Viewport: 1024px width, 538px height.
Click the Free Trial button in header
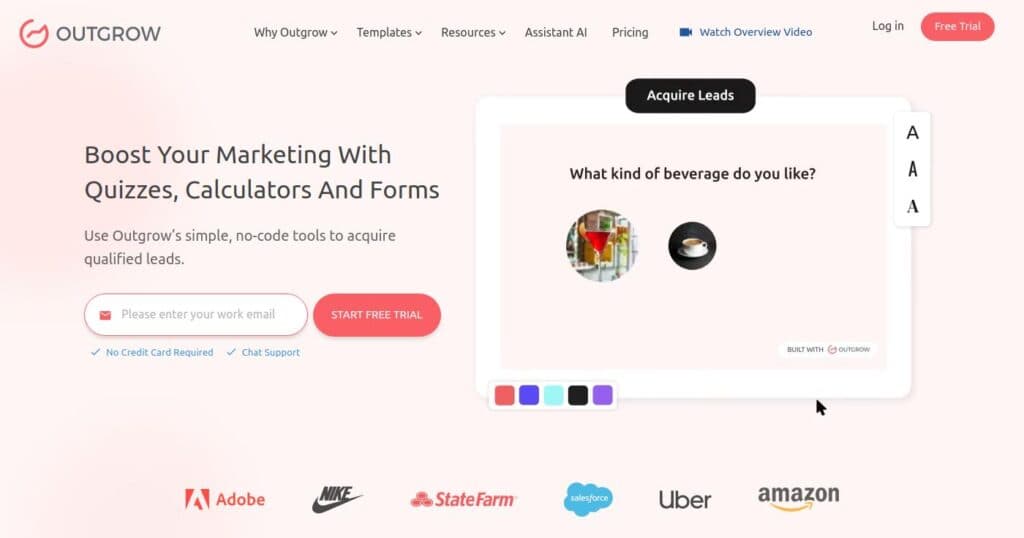click(957, 27)
